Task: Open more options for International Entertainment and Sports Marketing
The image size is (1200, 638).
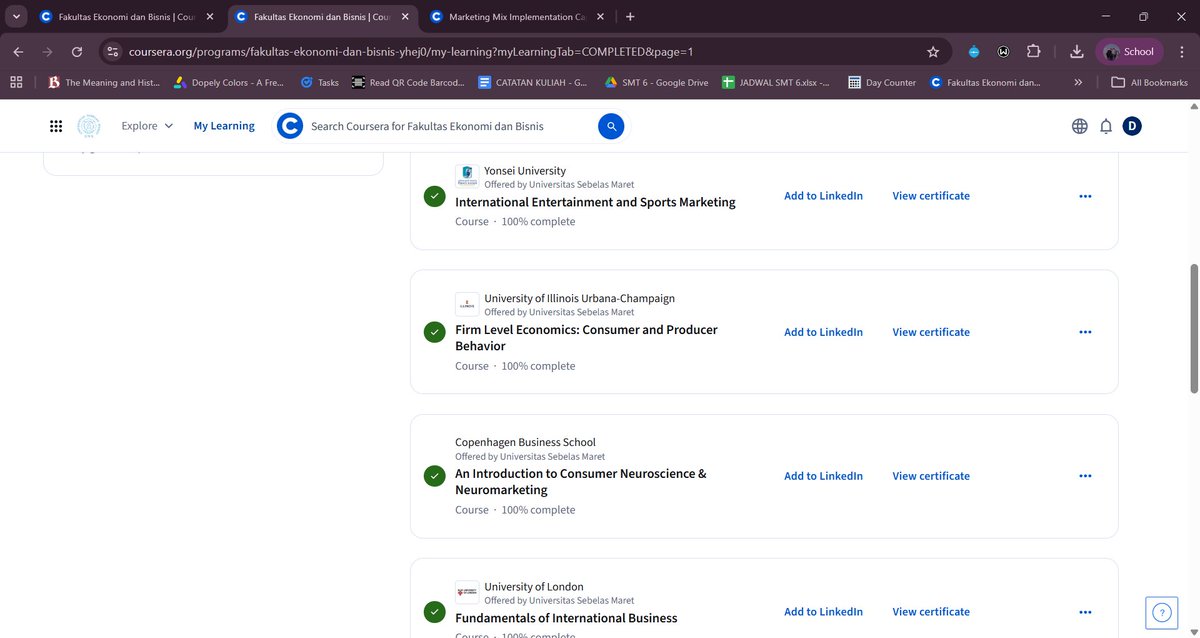Action: click(1085, 196)
